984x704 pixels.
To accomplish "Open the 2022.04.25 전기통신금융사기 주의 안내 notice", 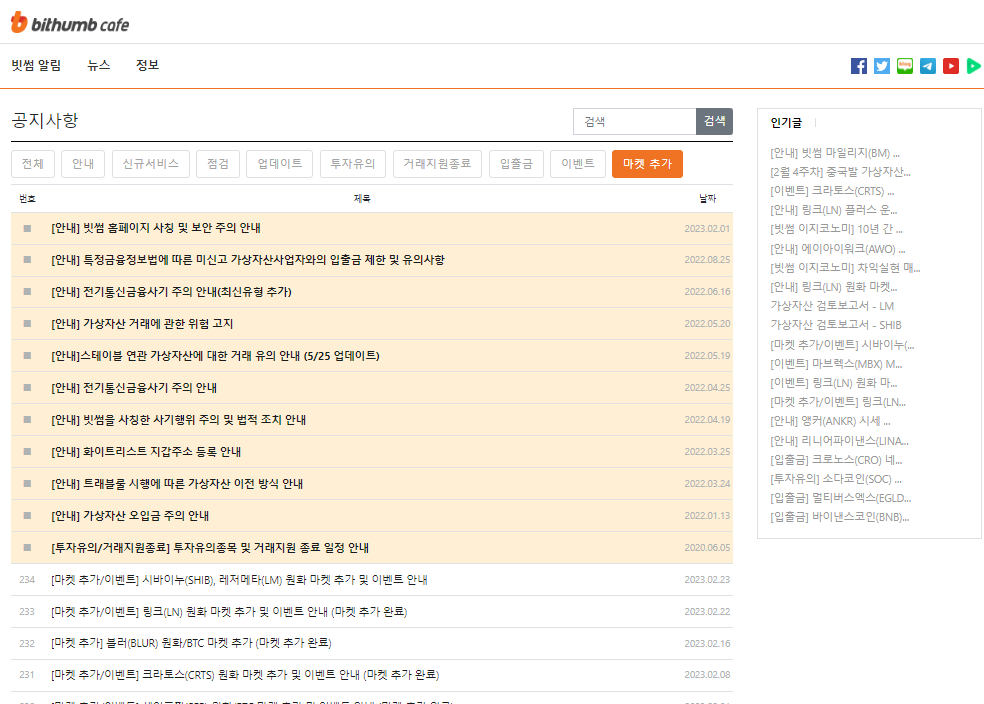I will pos(134,388).
